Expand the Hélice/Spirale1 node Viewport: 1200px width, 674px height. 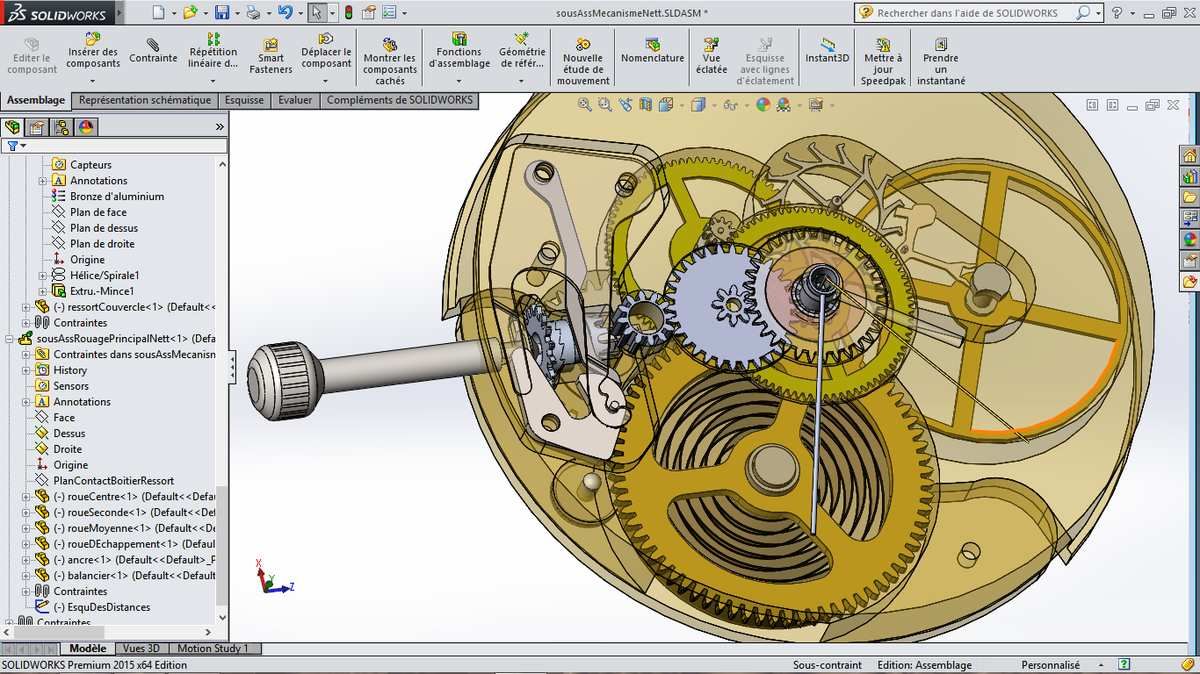pyautogui.click(x=43, y=276)
